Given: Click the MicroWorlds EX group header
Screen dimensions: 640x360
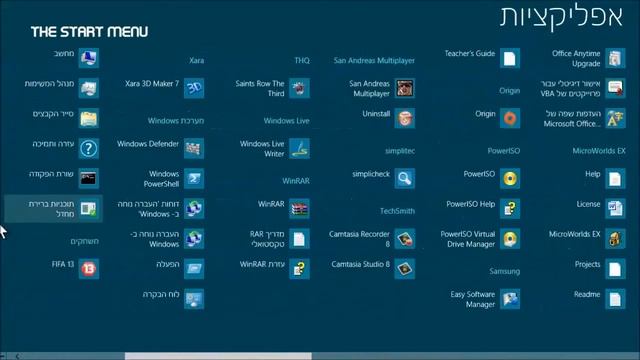Looking at the screenshot, I should pos(599,151).
